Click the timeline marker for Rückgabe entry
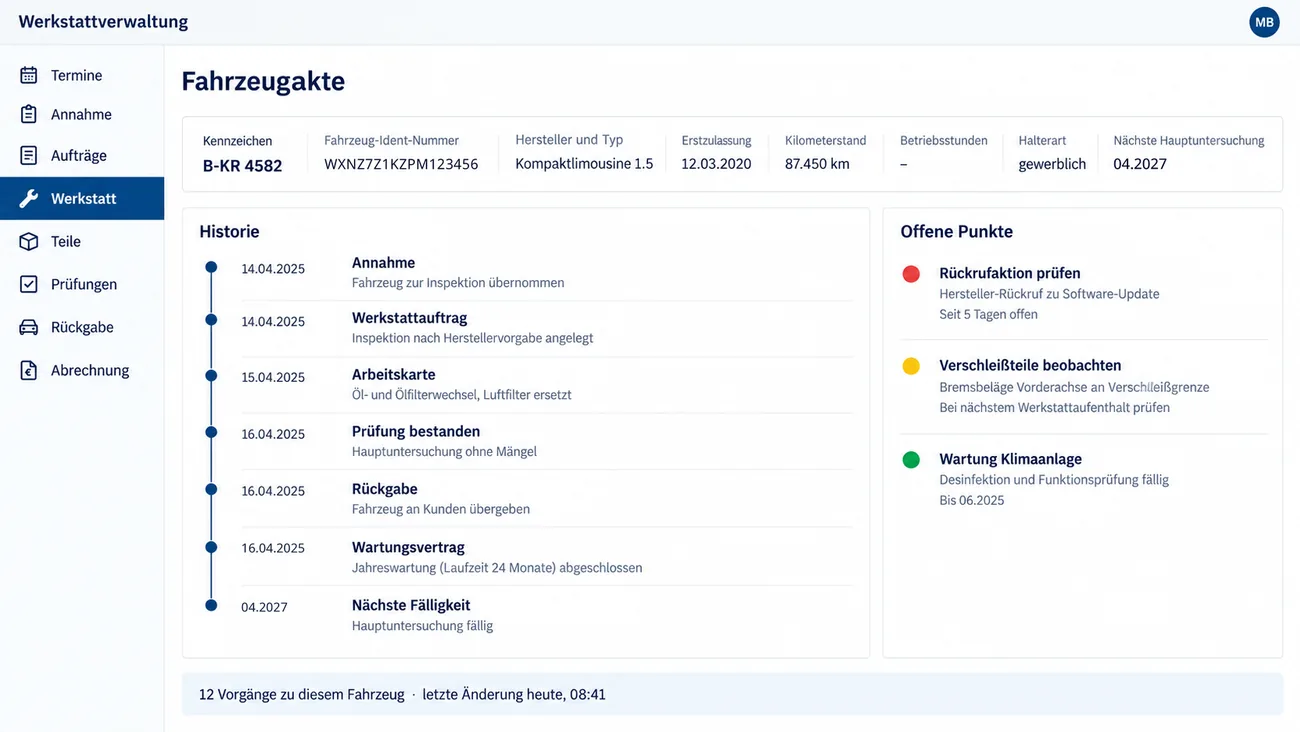The width and height of the screenshot is (1300, 732). click(x=211, y=489)
